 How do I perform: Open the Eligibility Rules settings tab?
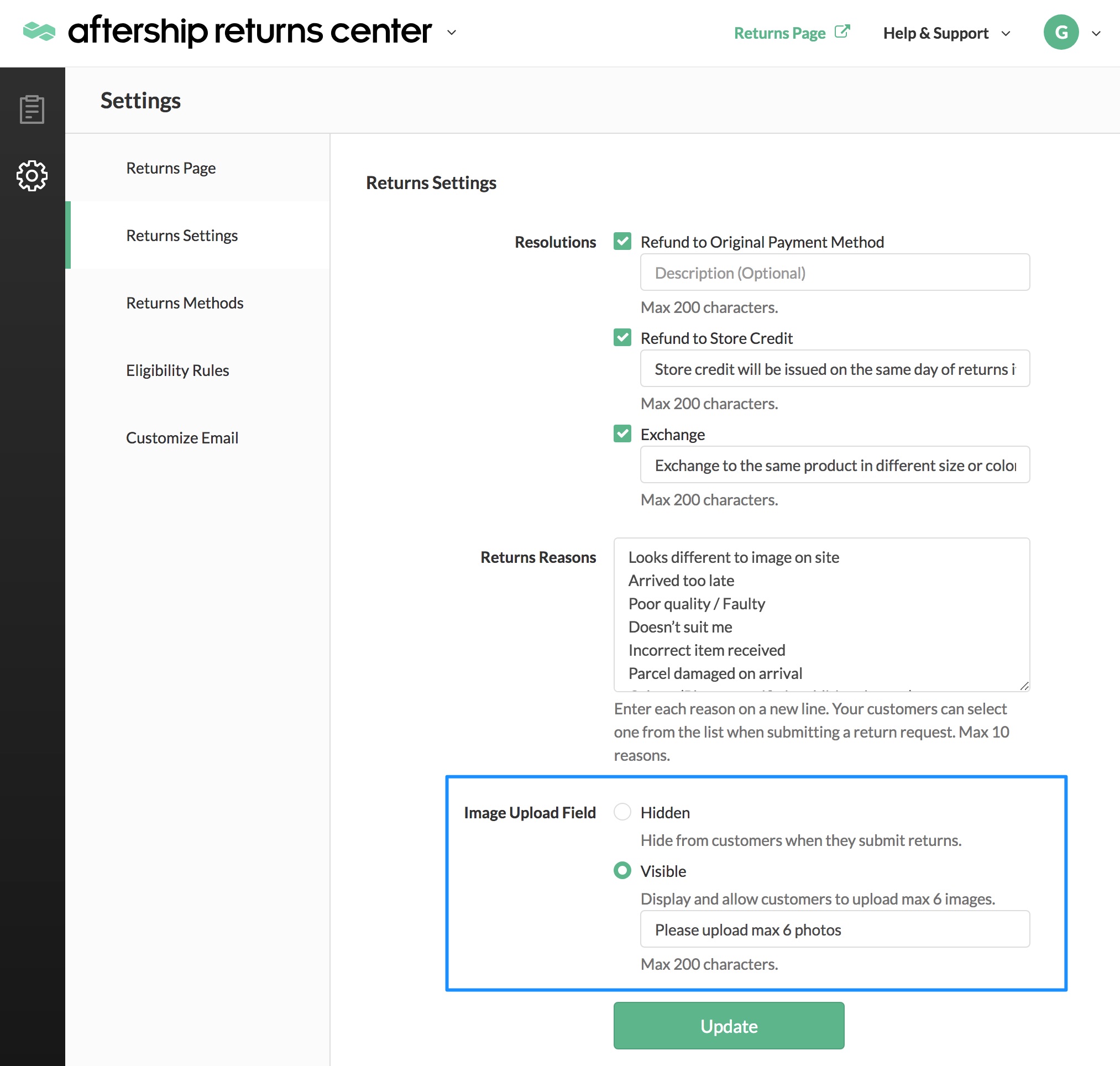pyautogui.click(x=177, y=370)
